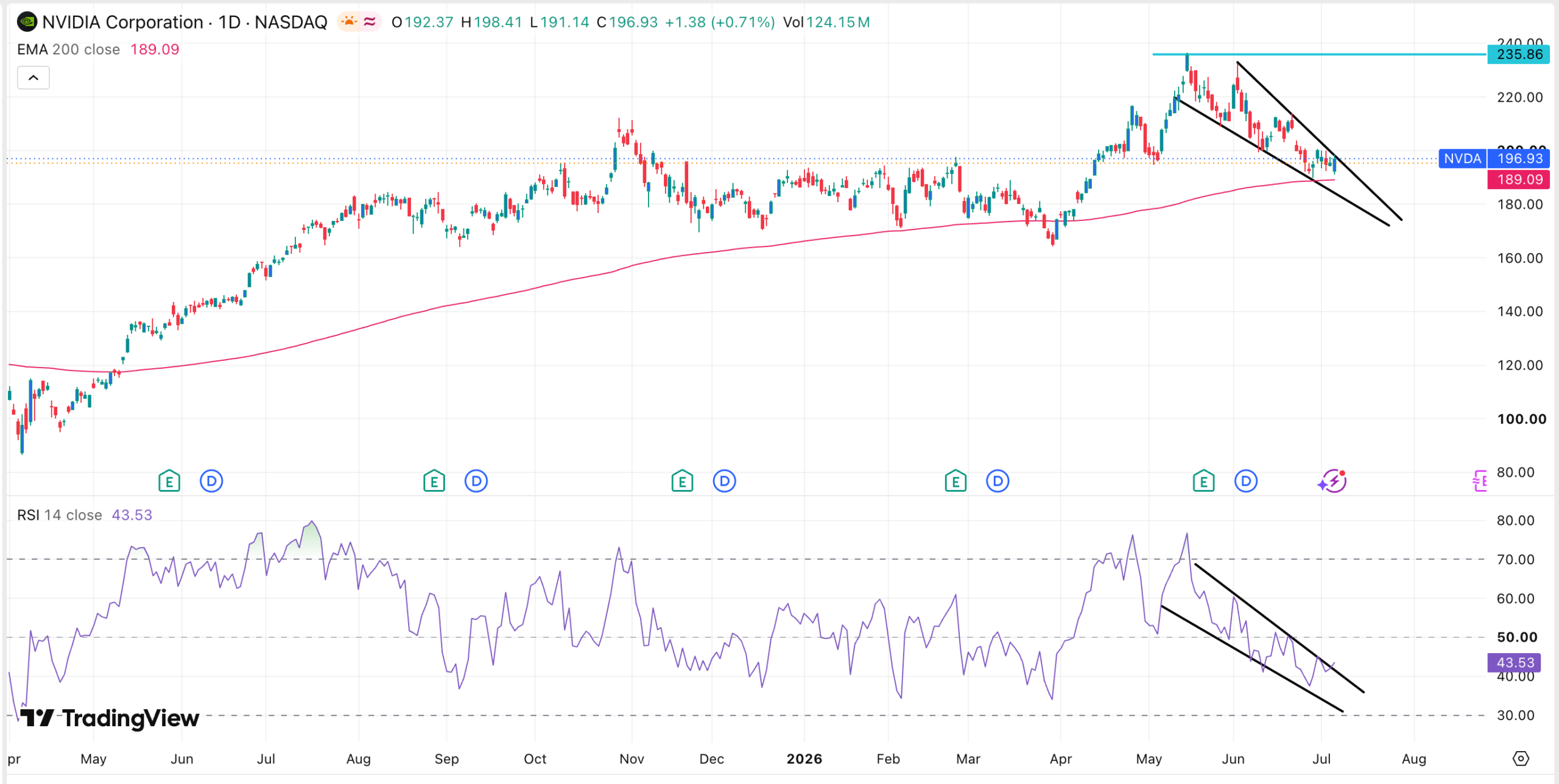Open earnings marker E in mid-November
1559x784 pixels.
[683, 481]
